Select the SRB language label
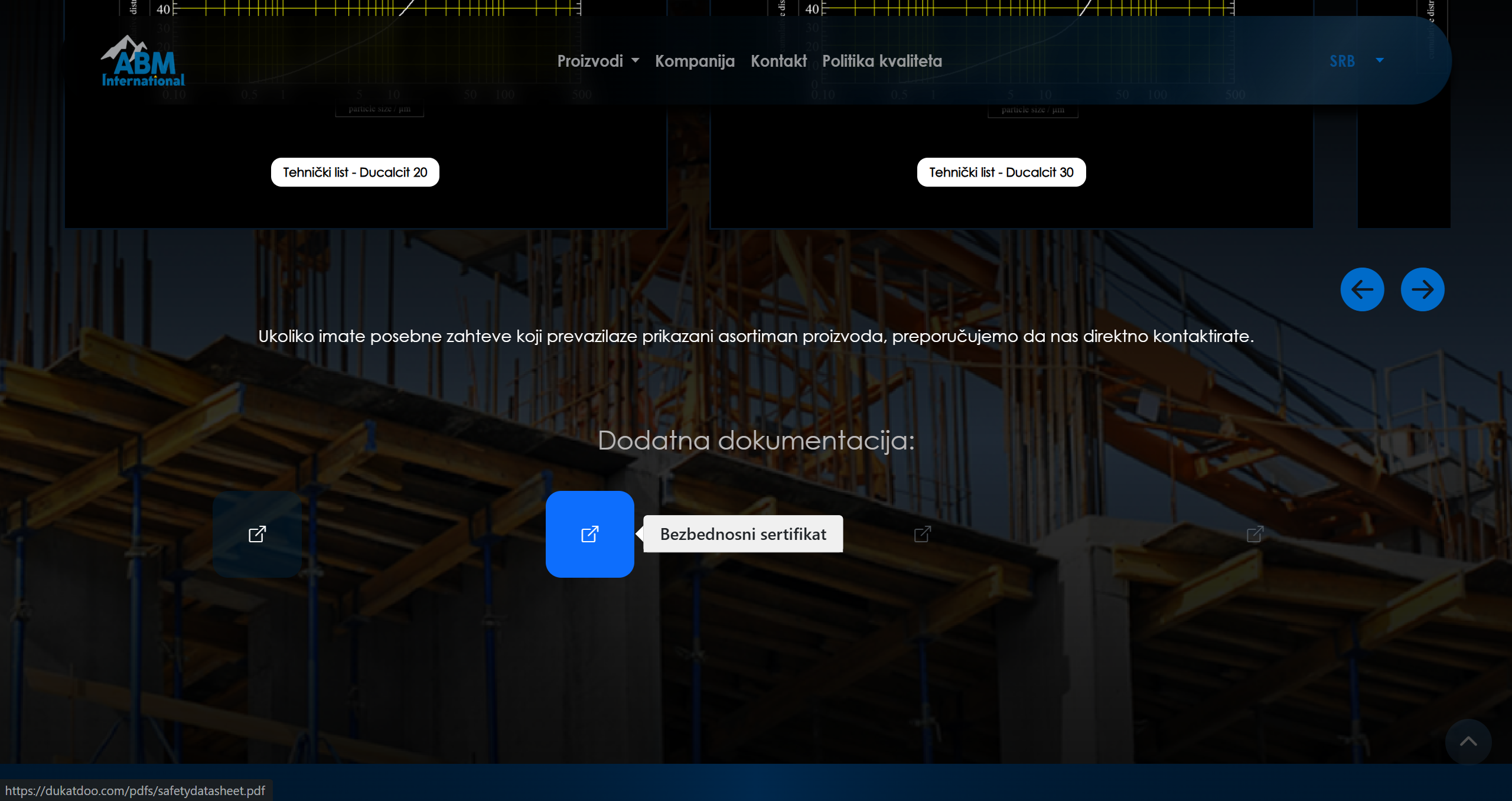 click(x=1342, y=61)
